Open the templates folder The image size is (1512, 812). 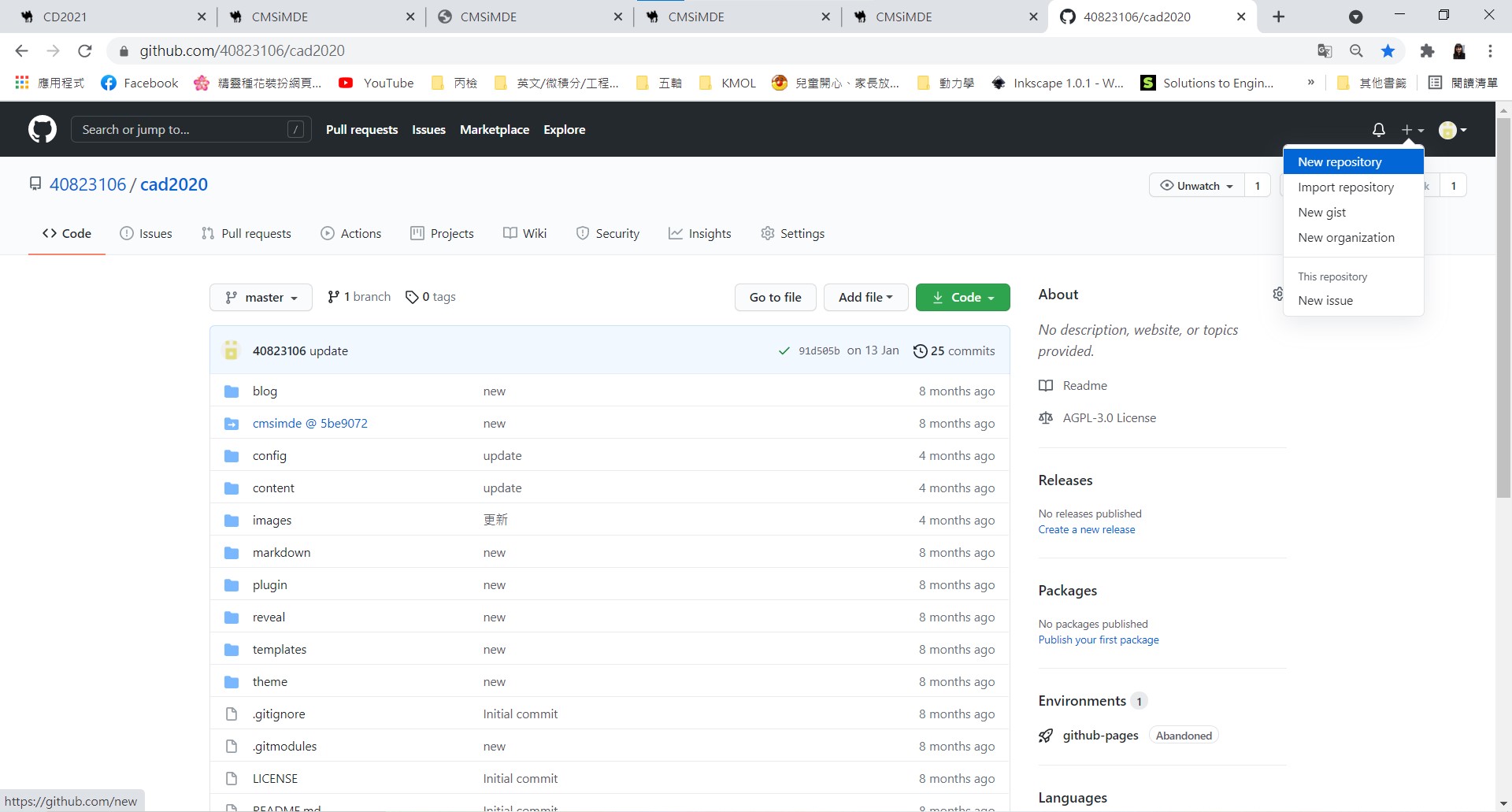[x=280, y=650]
